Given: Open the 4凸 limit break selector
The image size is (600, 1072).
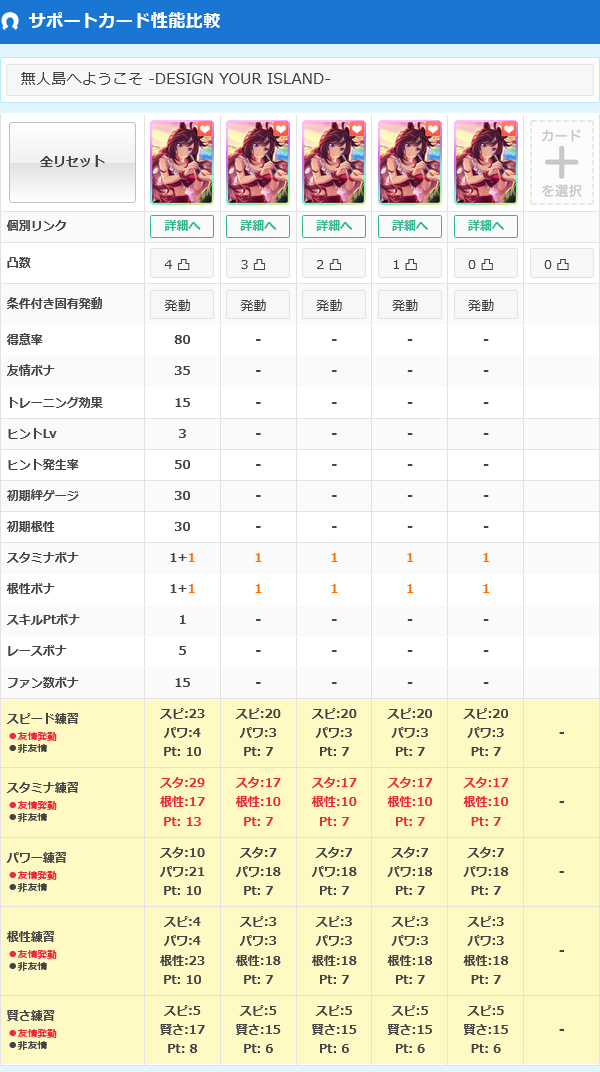Looking at the screenshot, I should (182, 263).
